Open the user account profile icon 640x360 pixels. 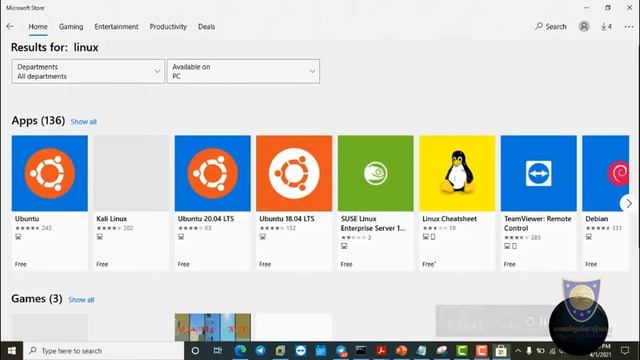(x=584, y=27)
